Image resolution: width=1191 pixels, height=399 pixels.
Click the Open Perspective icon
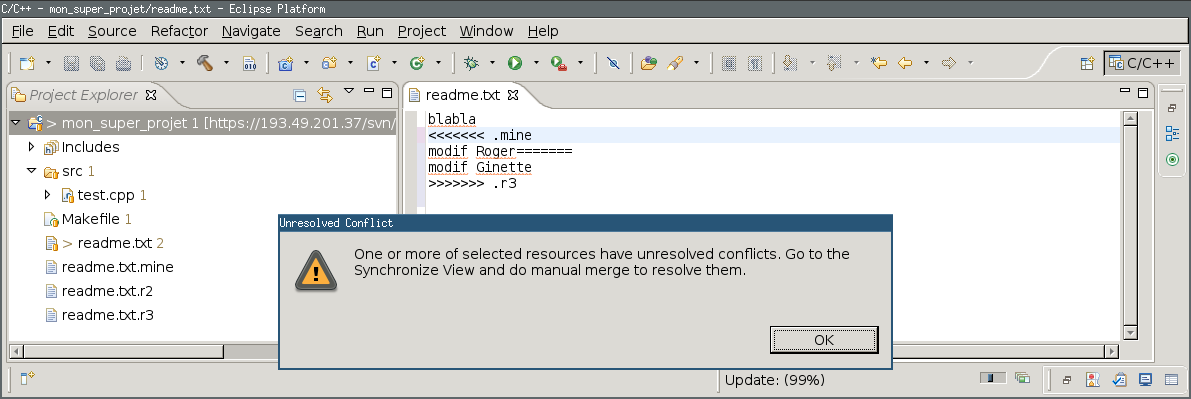tap(1087, 64)
